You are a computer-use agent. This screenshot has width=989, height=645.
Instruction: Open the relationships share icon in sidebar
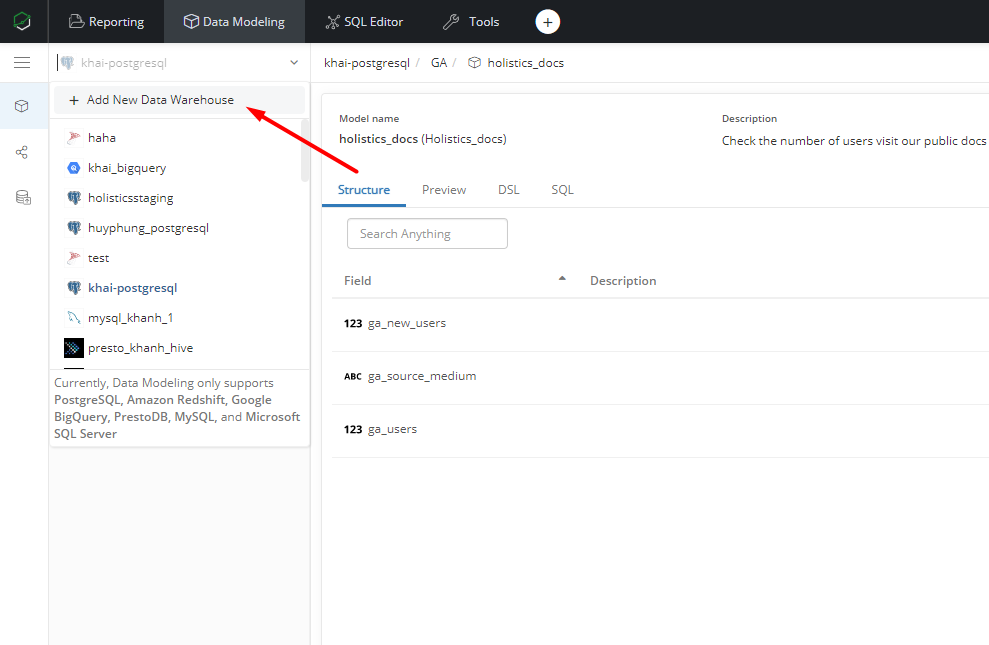22,152
